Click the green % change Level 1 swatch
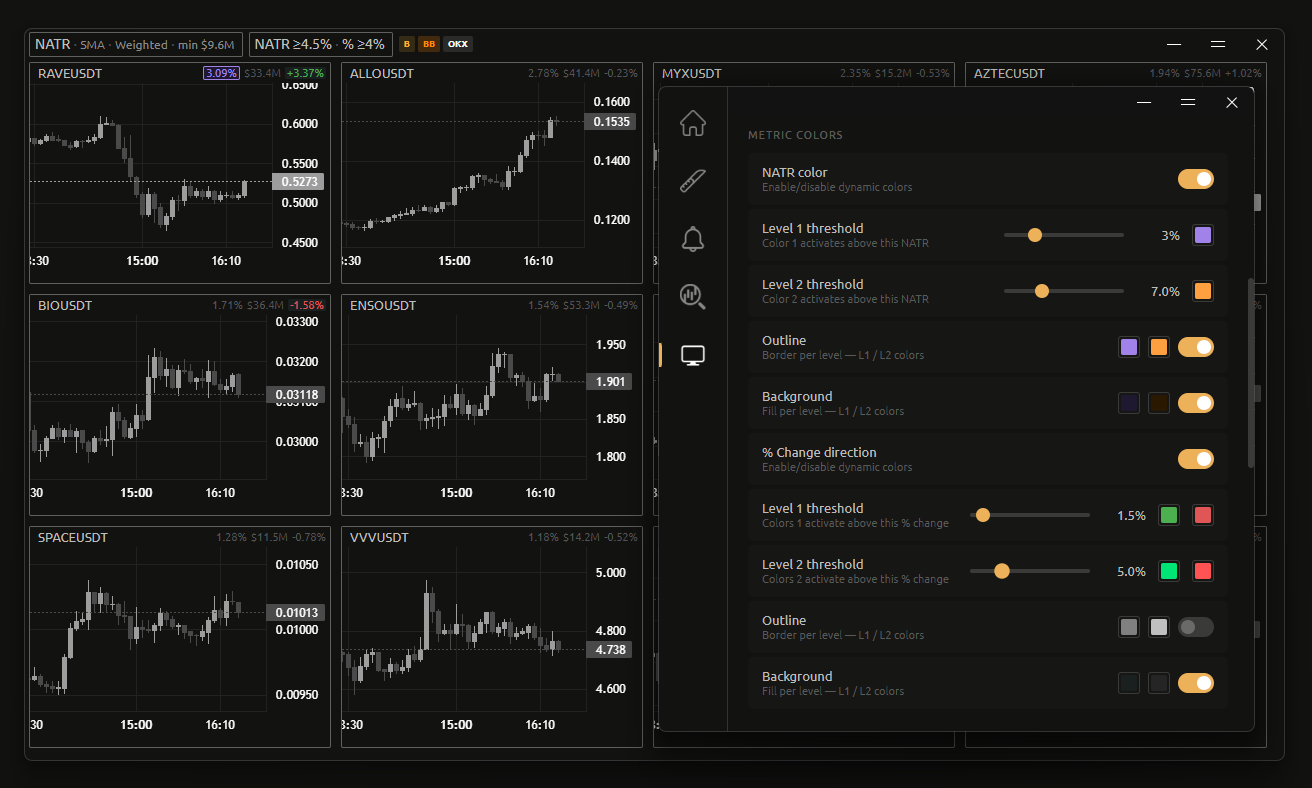1312x788 pixels. (x=1168, y=515)
